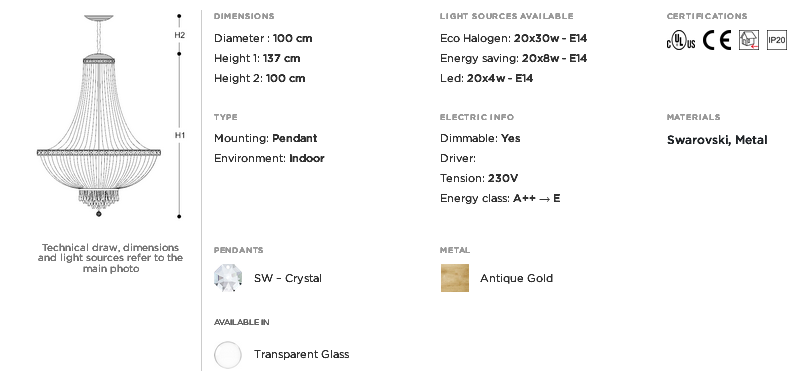Click the Eco Halogen 20x30w - E14 line
The width and height of the screenshot is (794, 371).
coord(513,38)
